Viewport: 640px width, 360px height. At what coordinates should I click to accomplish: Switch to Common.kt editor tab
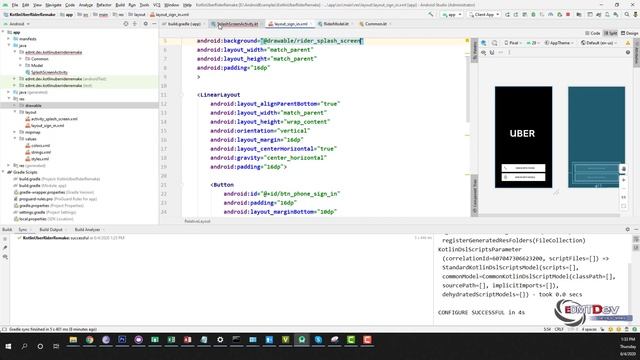[375, 24]
